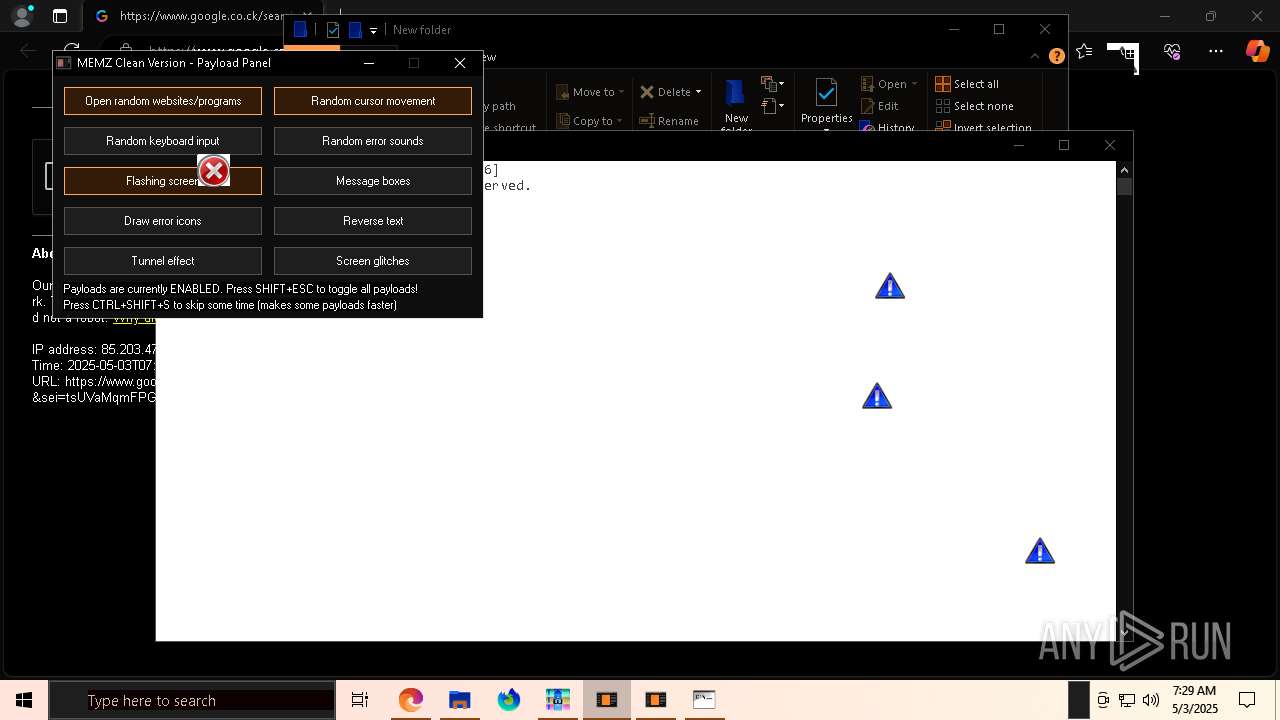Click the red error X icon

click(x=214, y=171)
